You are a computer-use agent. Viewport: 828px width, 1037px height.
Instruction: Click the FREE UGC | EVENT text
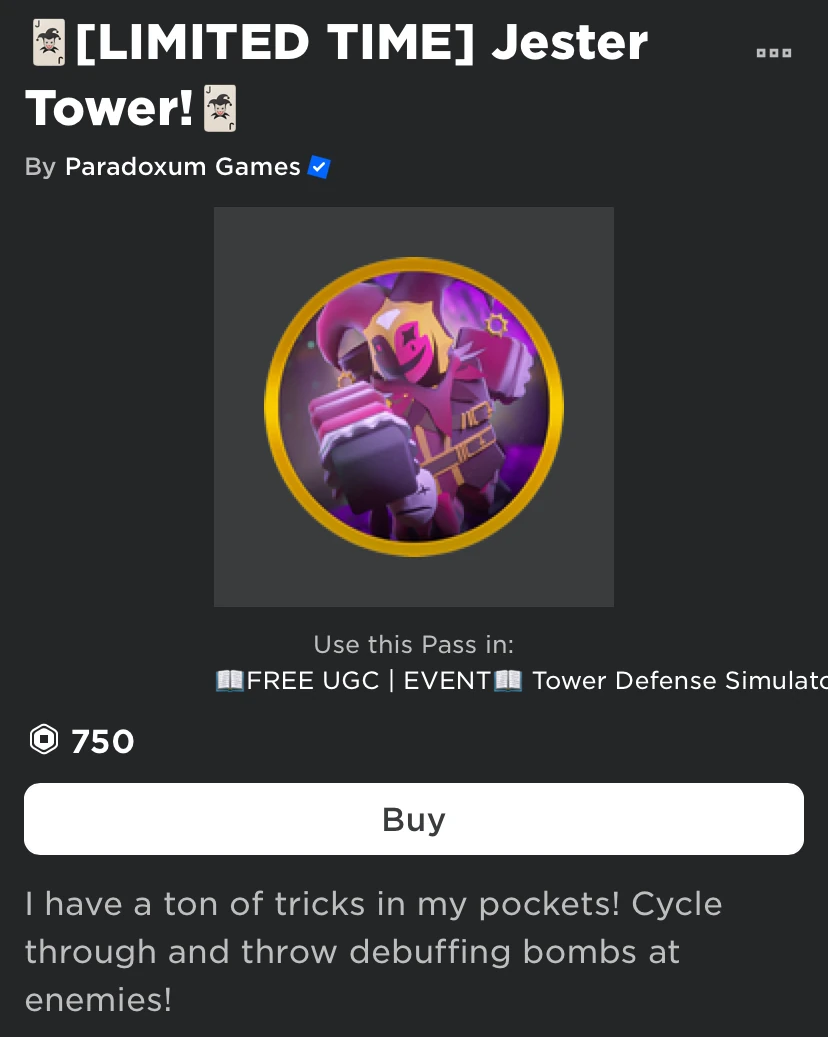pos(368,680)
